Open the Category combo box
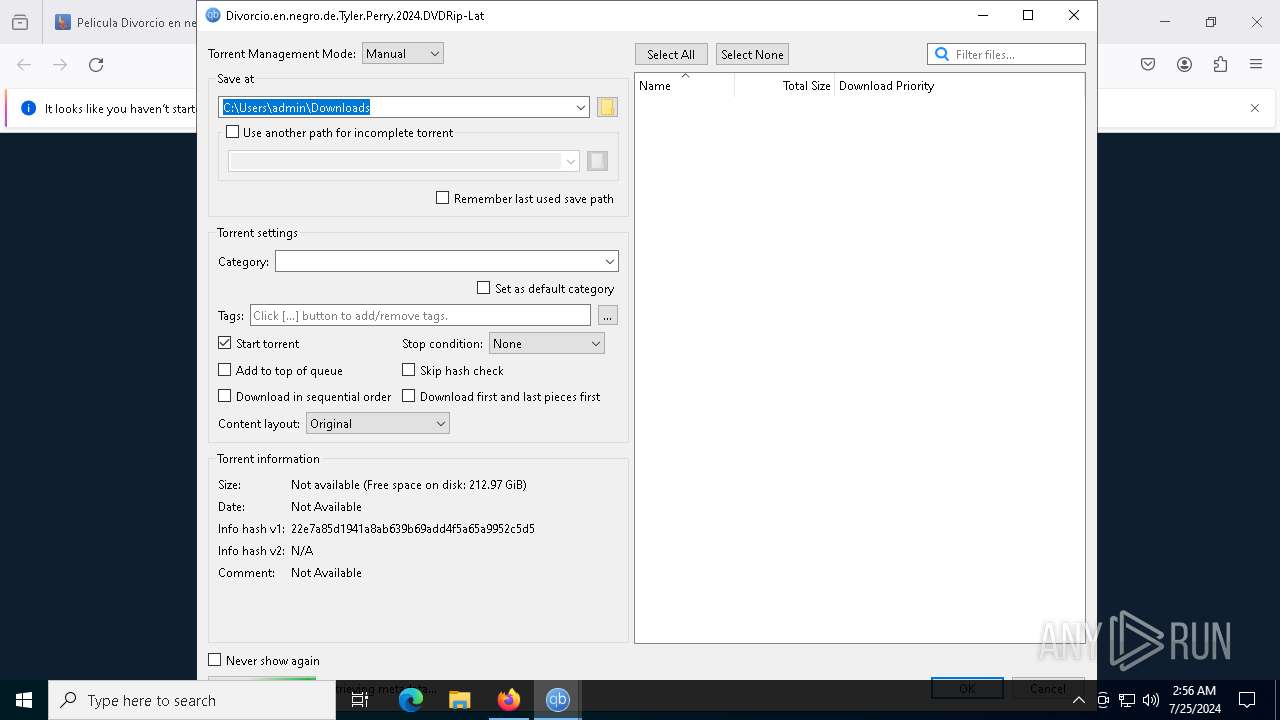 click(447, 261)
